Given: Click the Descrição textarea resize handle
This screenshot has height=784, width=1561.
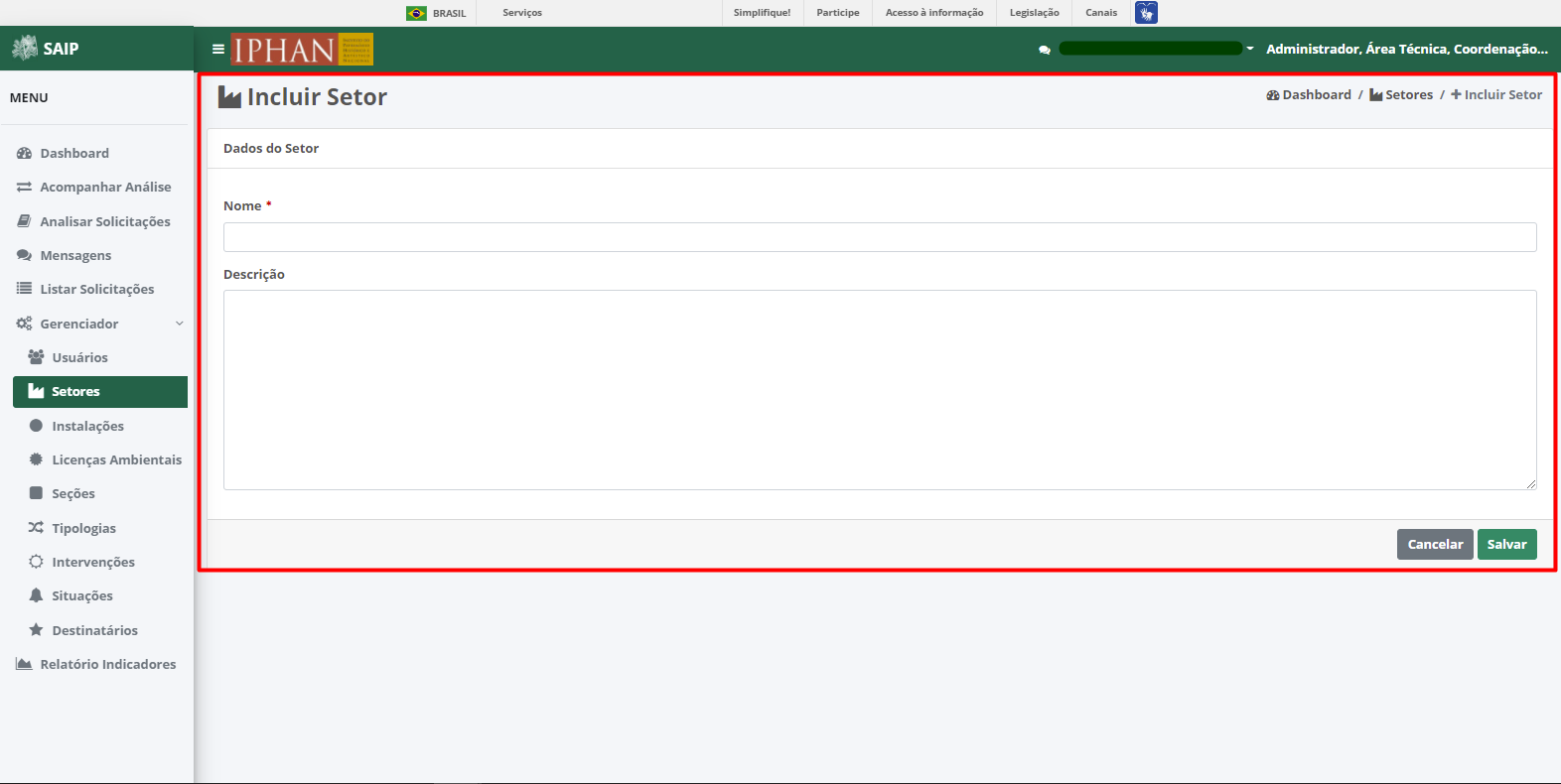Looking at the screenshot, I should point(1531,484).
